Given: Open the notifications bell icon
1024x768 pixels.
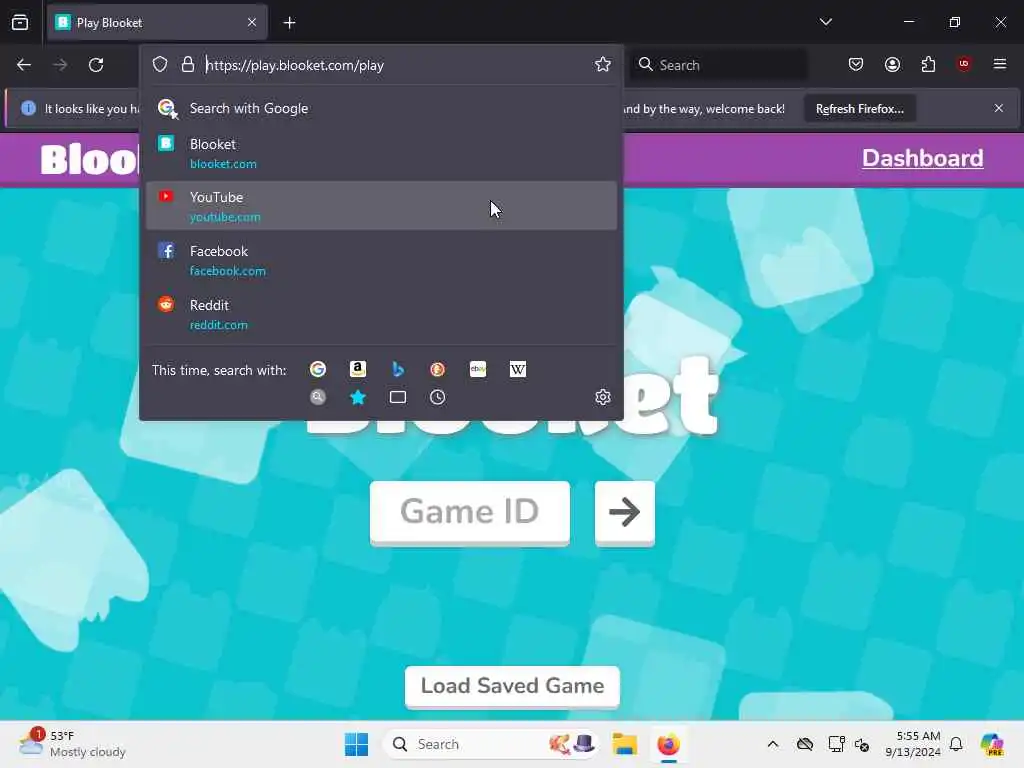Looking at the screenshot, I should click(956, 744).
